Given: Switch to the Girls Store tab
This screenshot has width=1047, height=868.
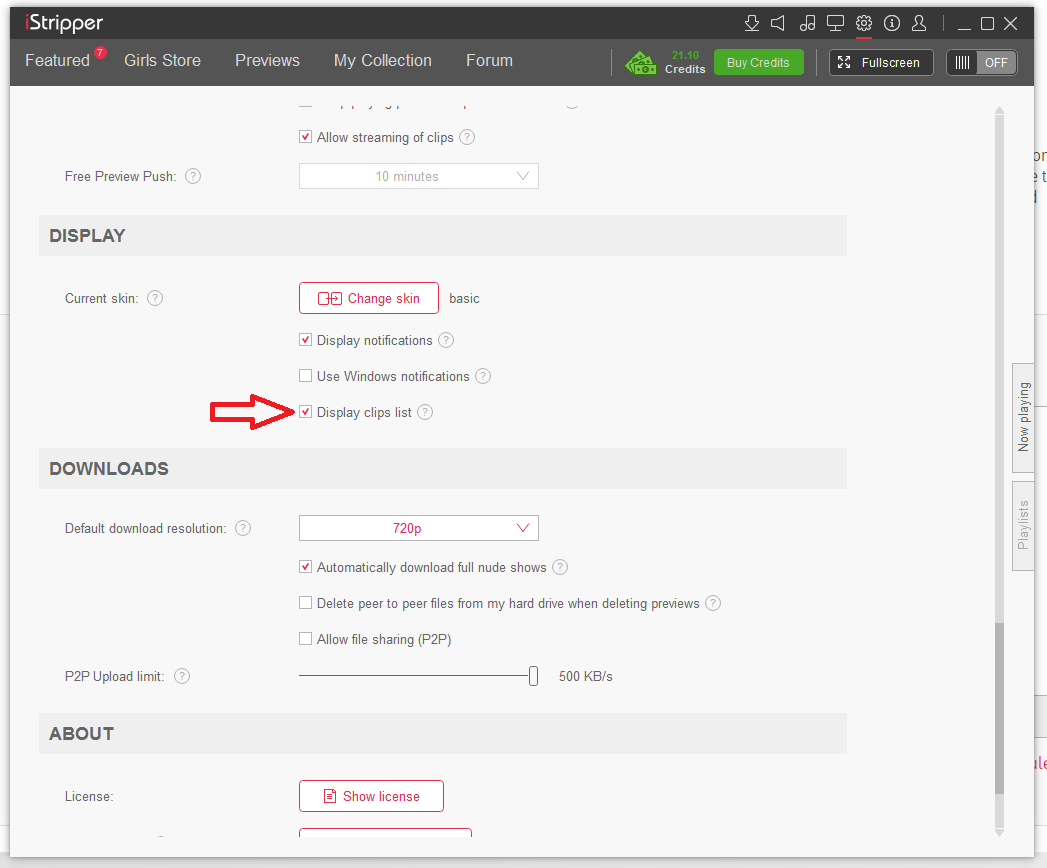Looking at the screenshot, I should click(x=162, y=60).
